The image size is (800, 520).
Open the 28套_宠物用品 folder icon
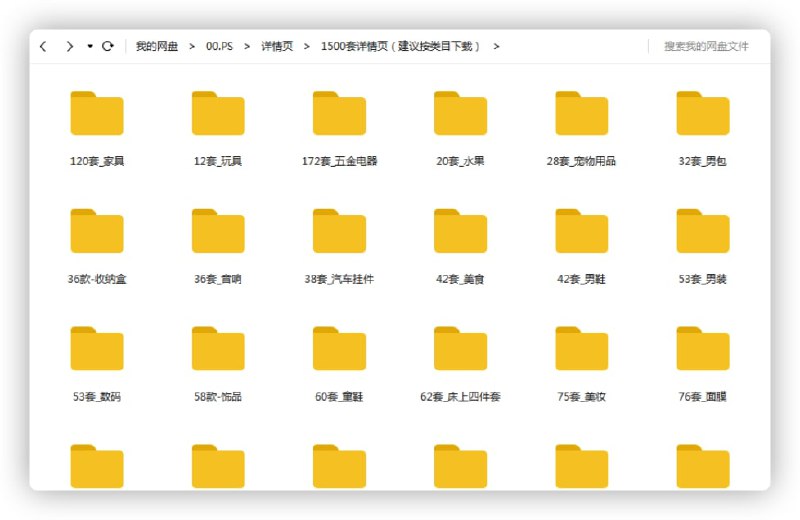pyautogui.click(x=582, y=113)
